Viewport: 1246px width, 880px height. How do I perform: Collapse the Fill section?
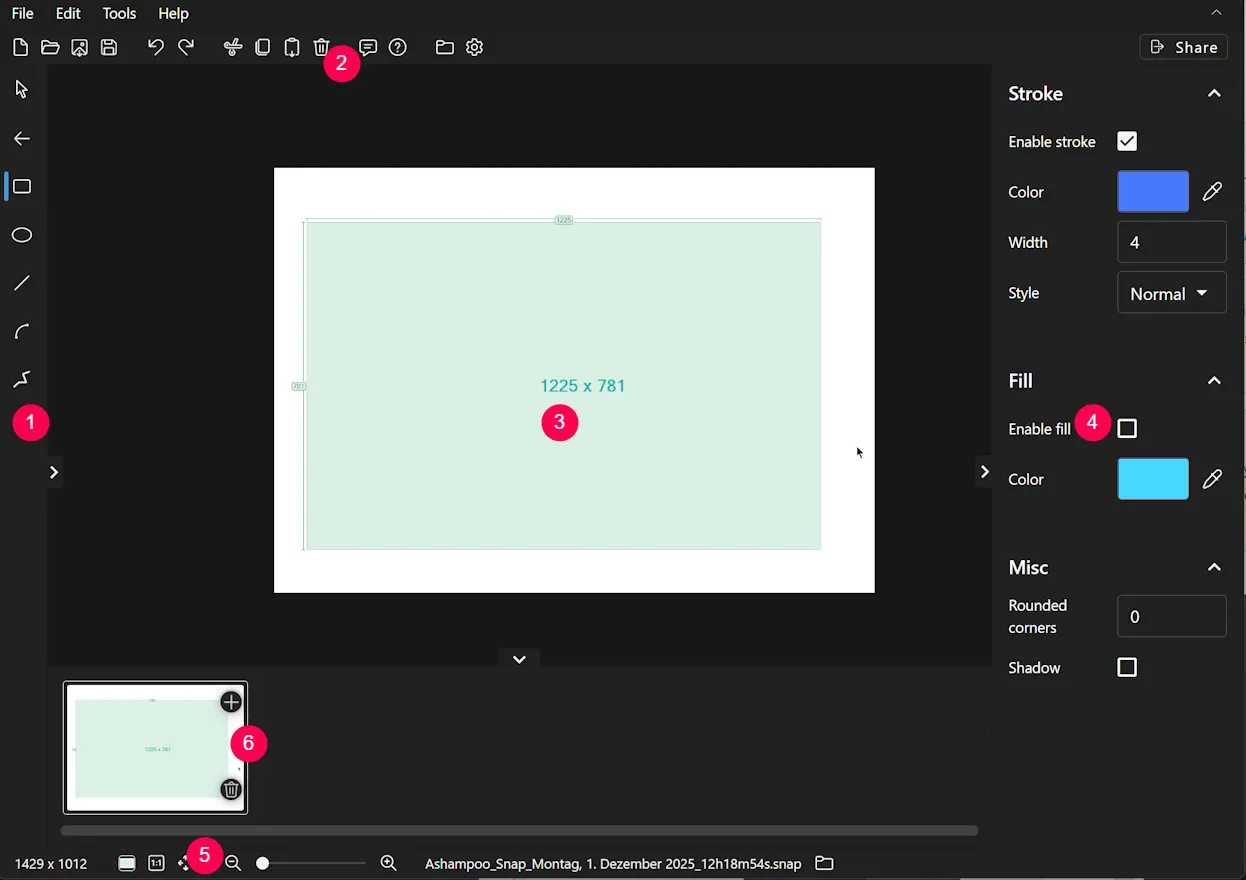pos(1214,381)
